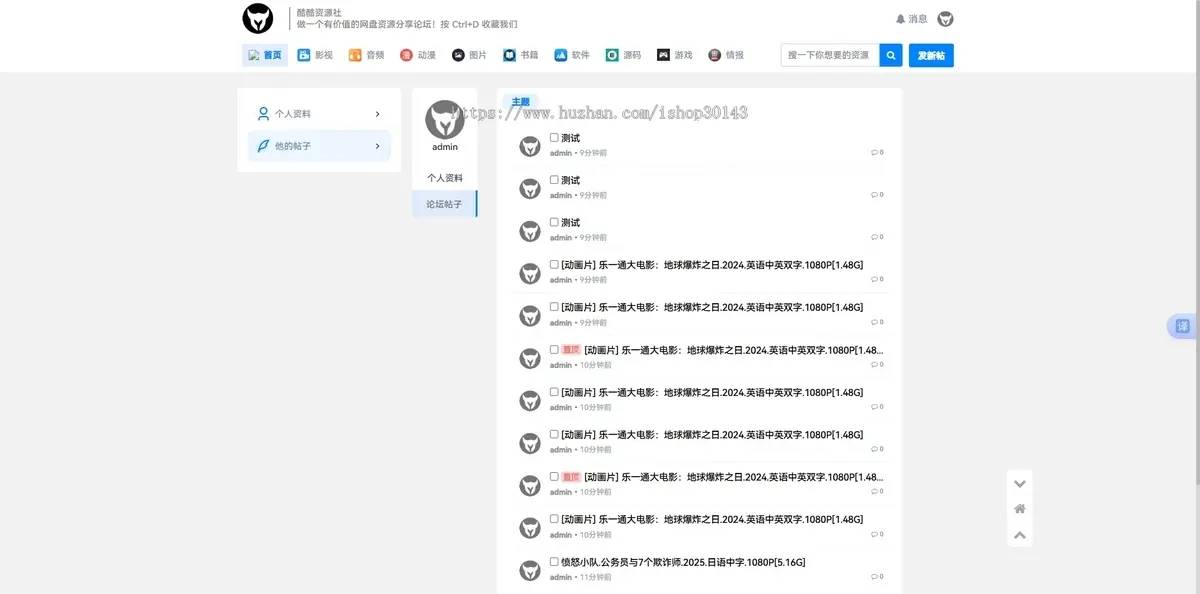Tick checkbox for the 愤怒小队 post
The width and height of the screenshot is (1200, 594).
click(x=554, y=561)
